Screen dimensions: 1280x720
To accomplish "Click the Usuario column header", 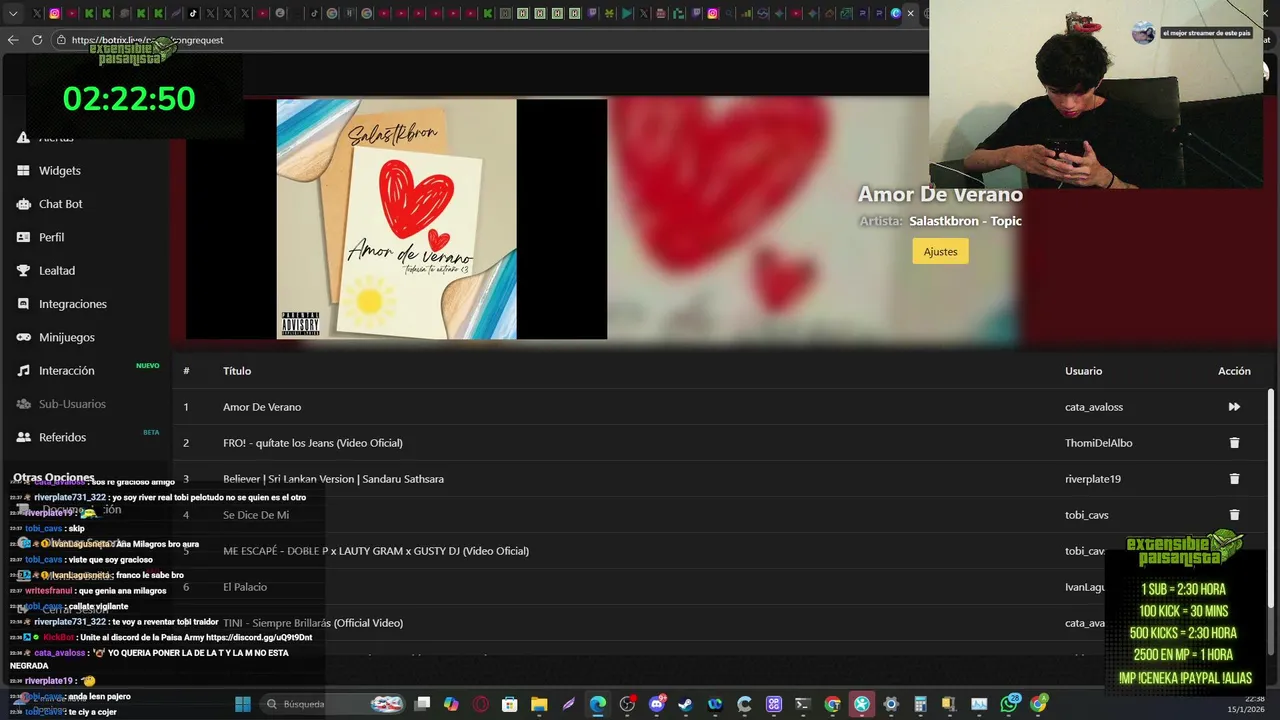I will (x=1083, y=371).
